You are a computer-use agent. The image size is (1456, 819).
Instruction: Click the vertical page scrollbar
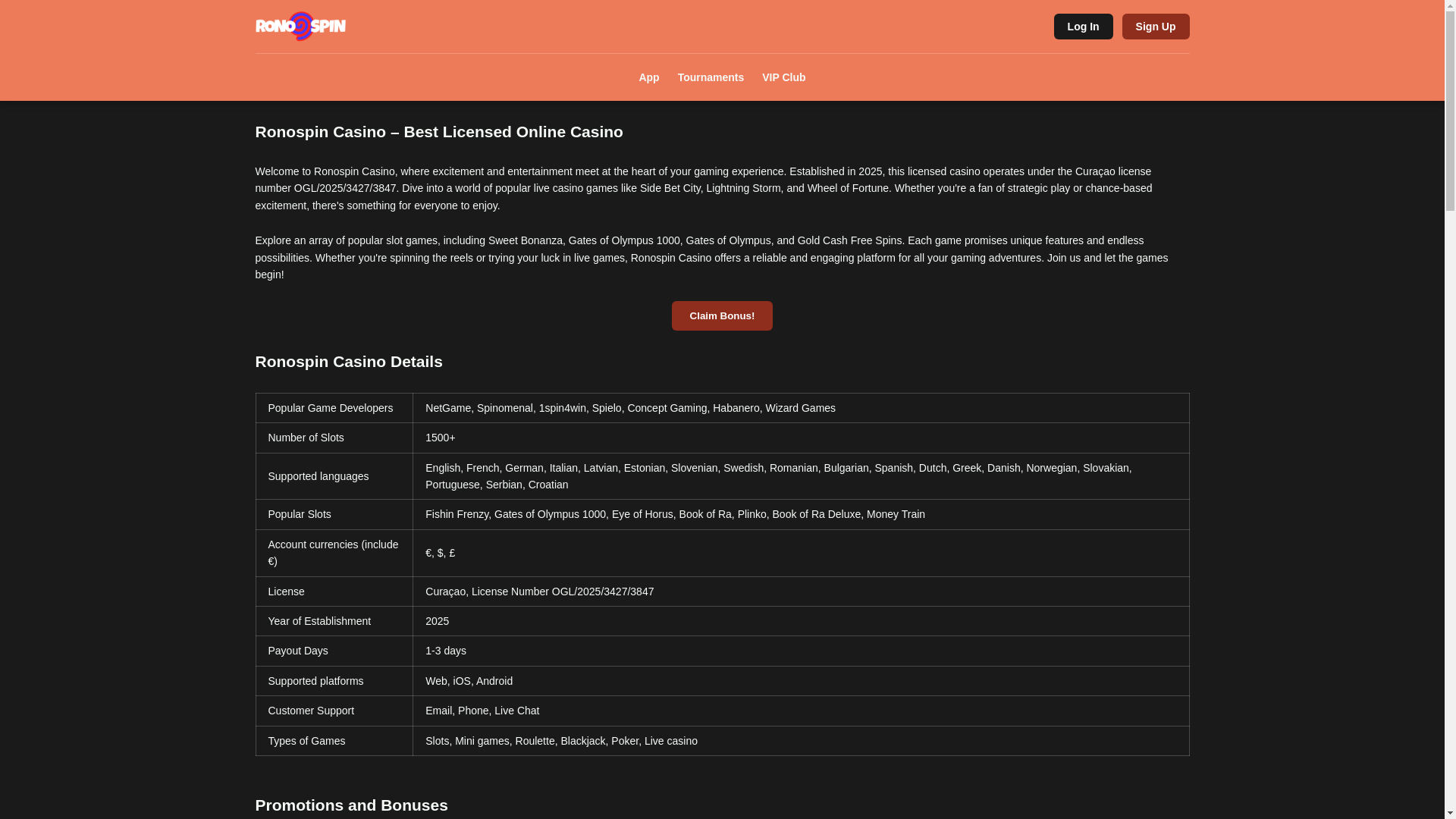pos(1450,409)
